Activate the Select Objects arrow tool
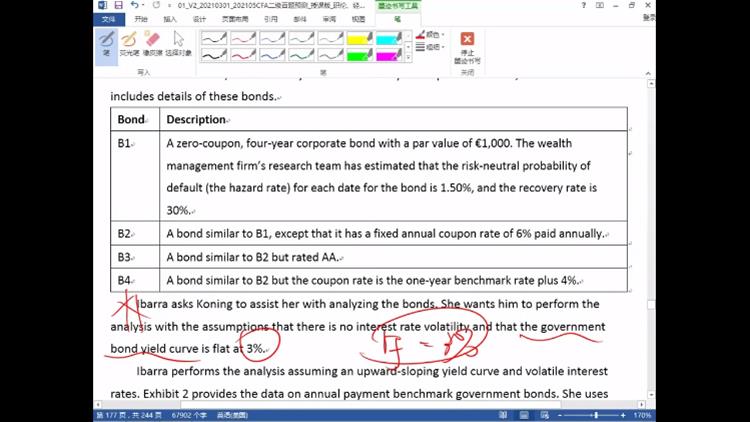Screen dimensions: 750x422 coord(178,44)
